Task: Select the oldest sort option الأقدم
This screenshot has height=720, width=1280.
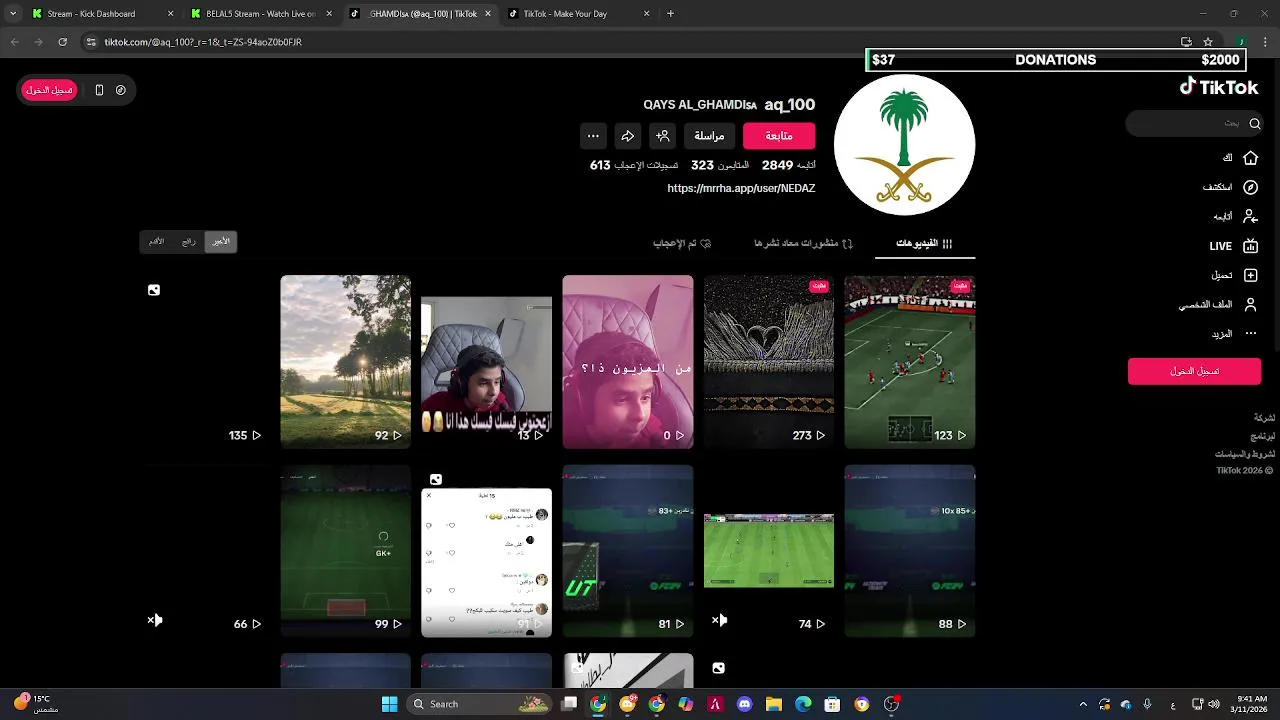Action: [x=157, y=242]
